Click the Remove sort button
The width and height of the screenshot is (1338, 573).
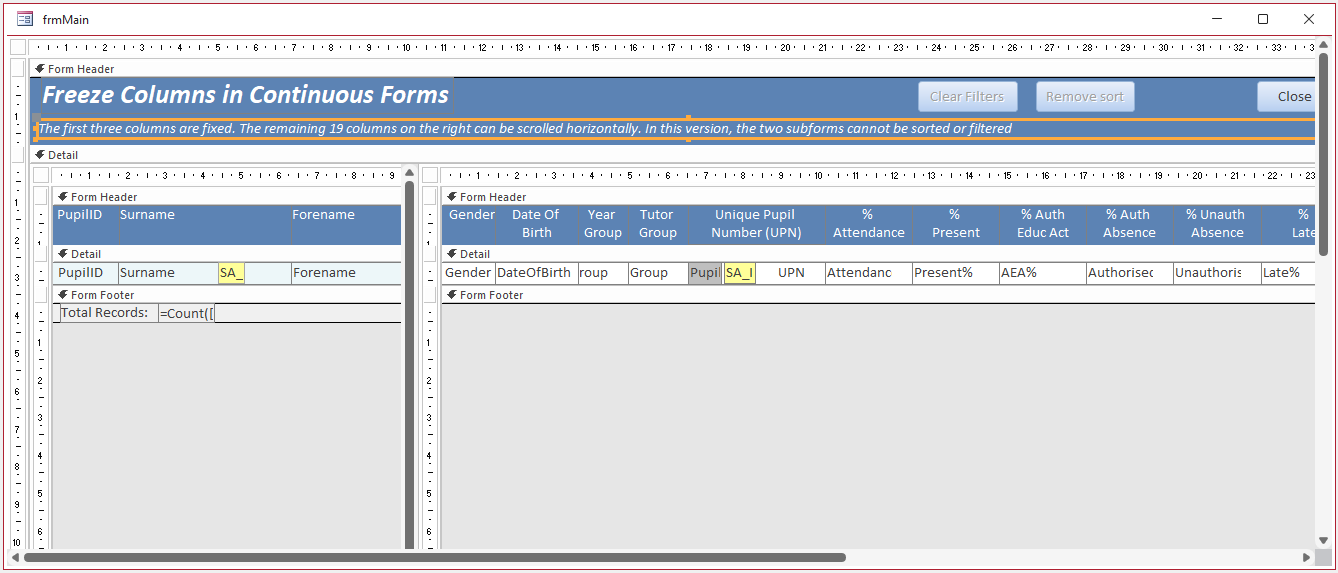1085,97
